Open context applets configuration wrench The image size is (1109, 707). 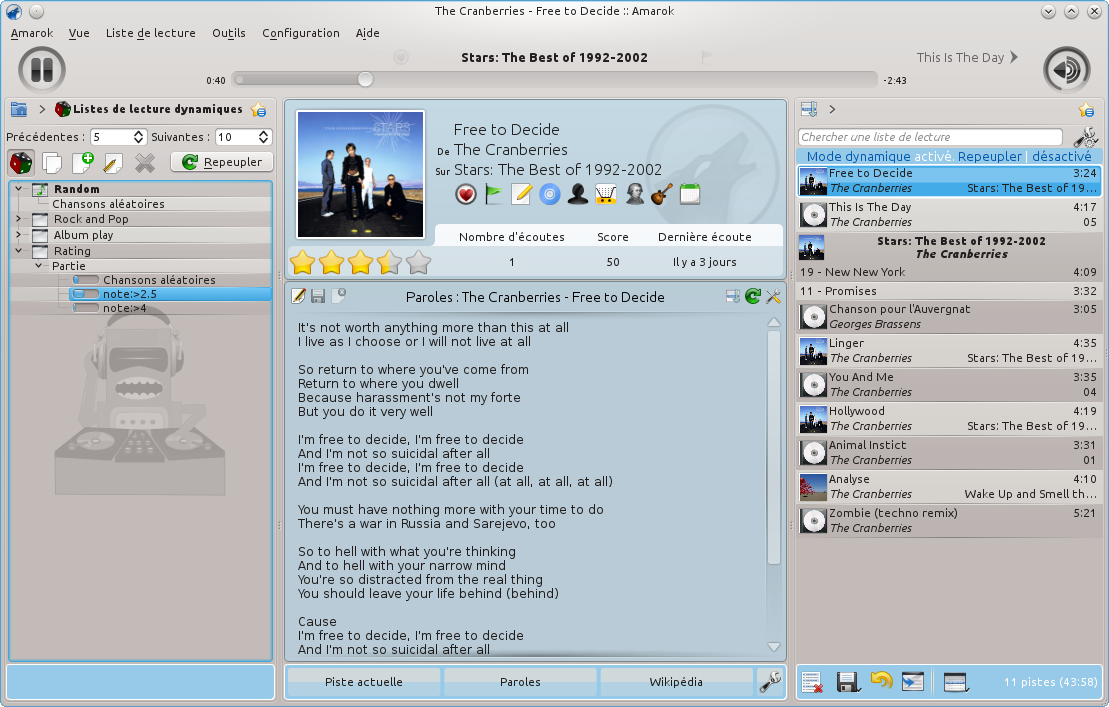click(770, 682)
